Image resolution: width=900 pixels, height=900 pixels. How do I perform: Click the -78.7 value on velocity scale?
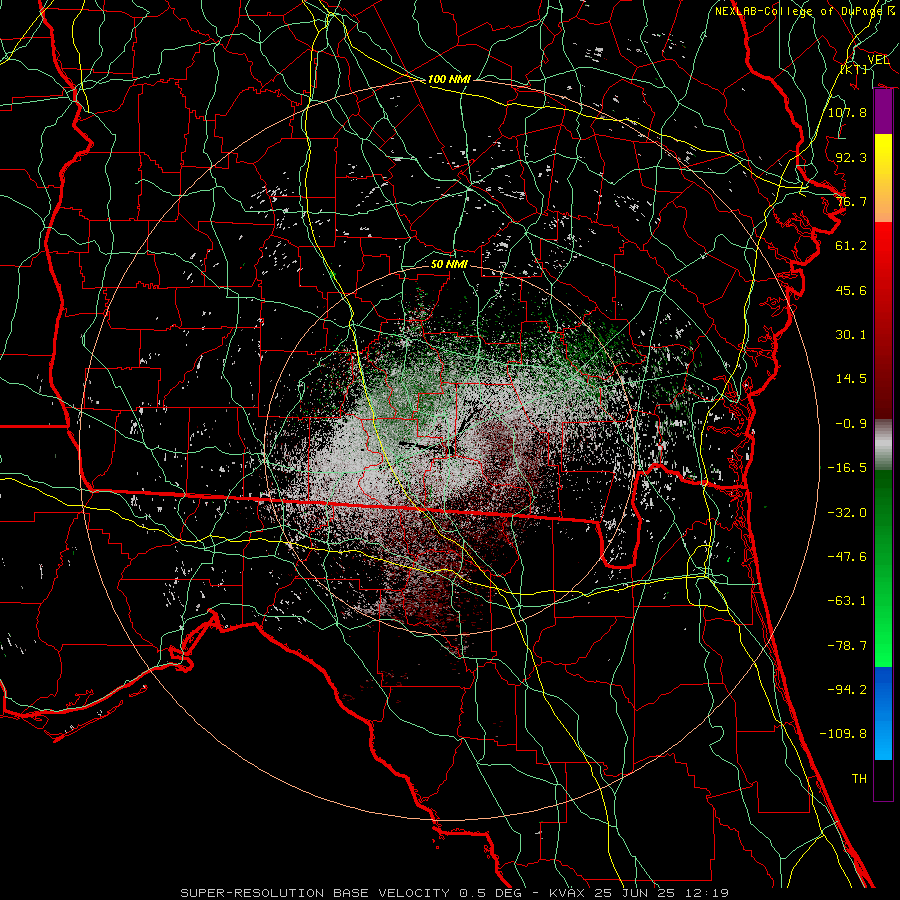tap(847, 646)
